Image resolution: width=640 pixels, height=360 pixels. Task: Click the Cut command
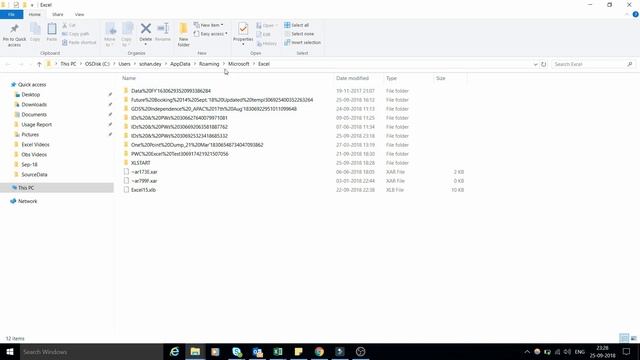click(69, 25)
